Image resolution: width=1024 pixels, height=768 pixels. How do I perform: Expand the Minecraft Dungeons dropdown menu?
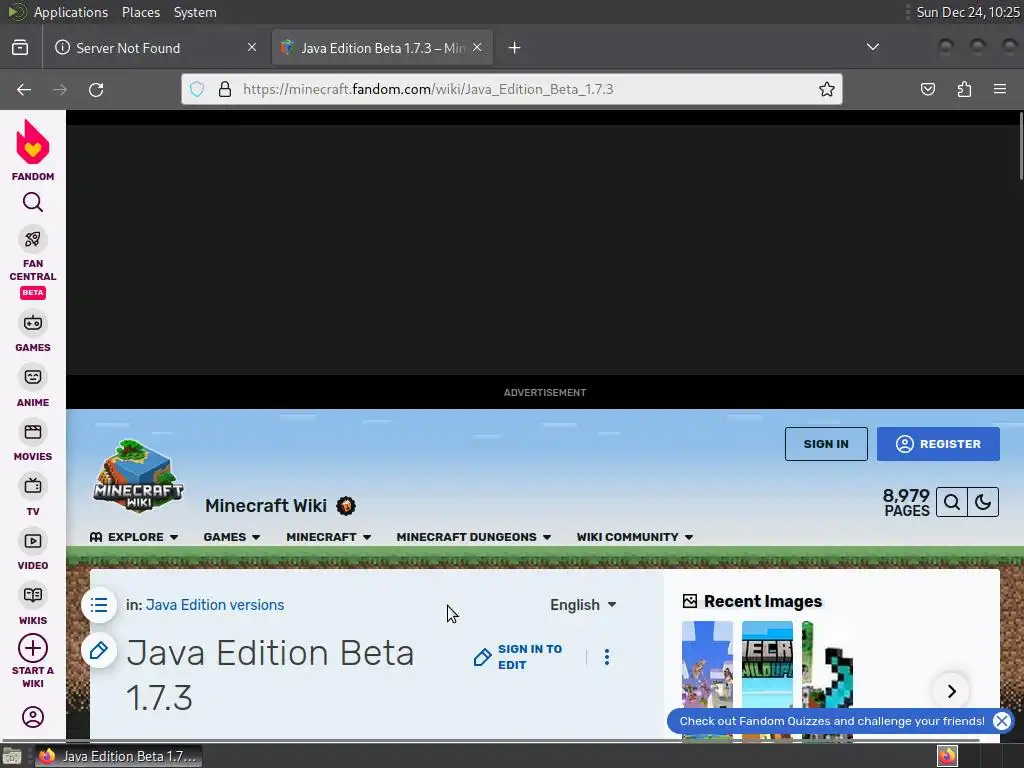tap(473, 537)
